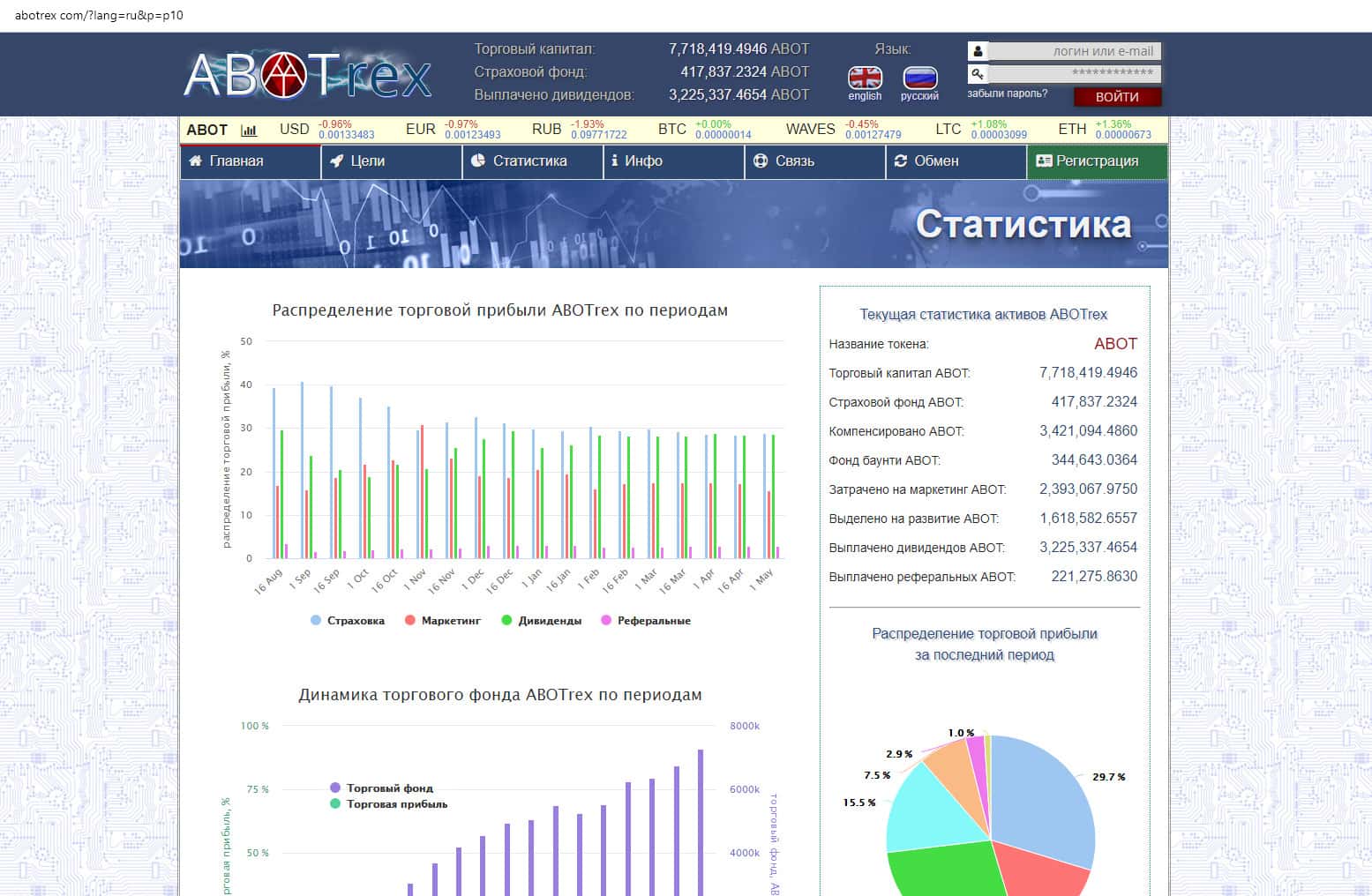Switch language with the English flag icon
1372x896 pixels.
(x=865, y=78)
